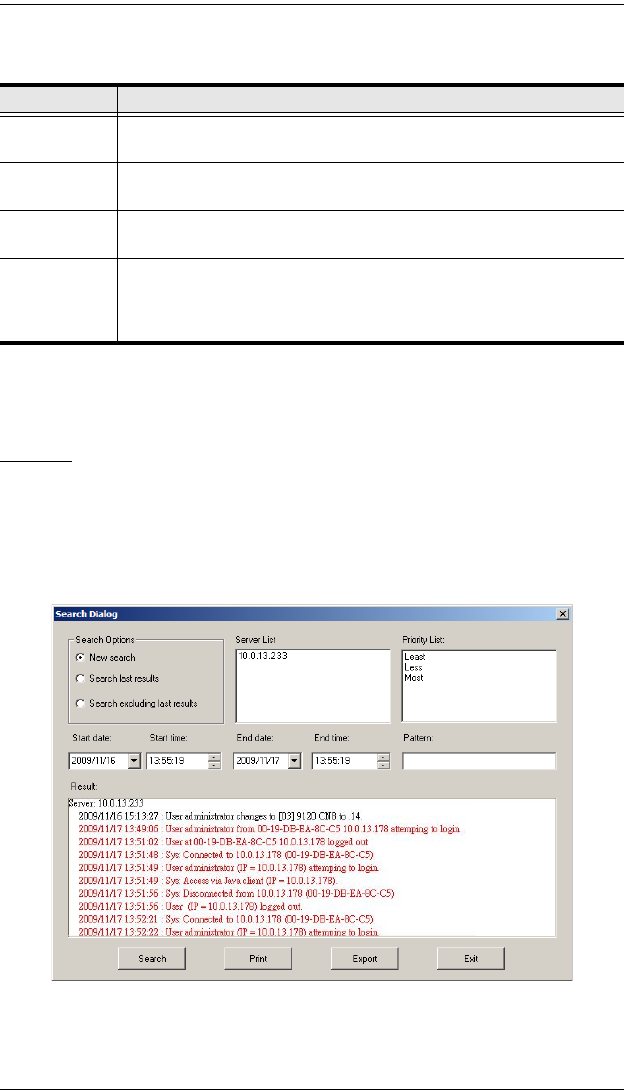Select Less in Priority List
This screenshot has height=1090, width=624.
tap(413, 667)
